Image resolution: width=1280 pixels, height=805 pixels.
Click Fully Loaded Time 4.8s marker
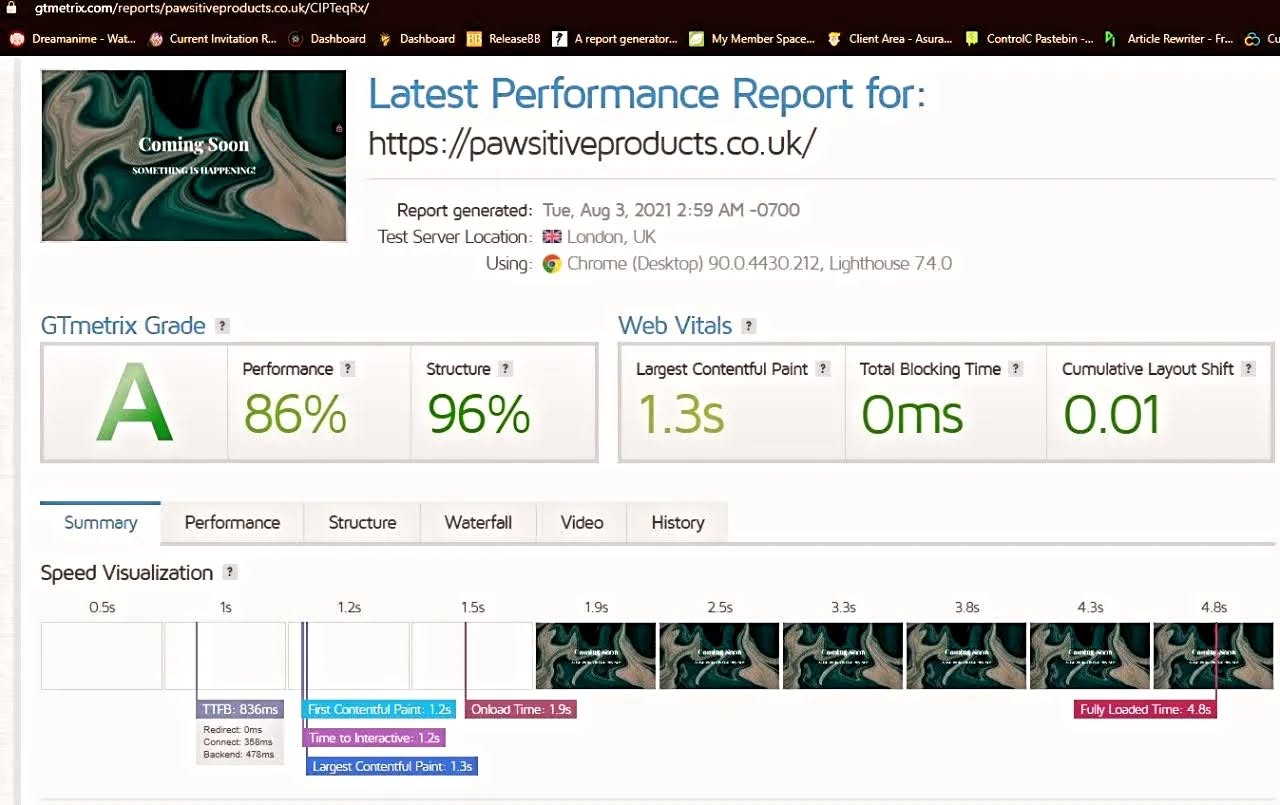point(1146,709)
